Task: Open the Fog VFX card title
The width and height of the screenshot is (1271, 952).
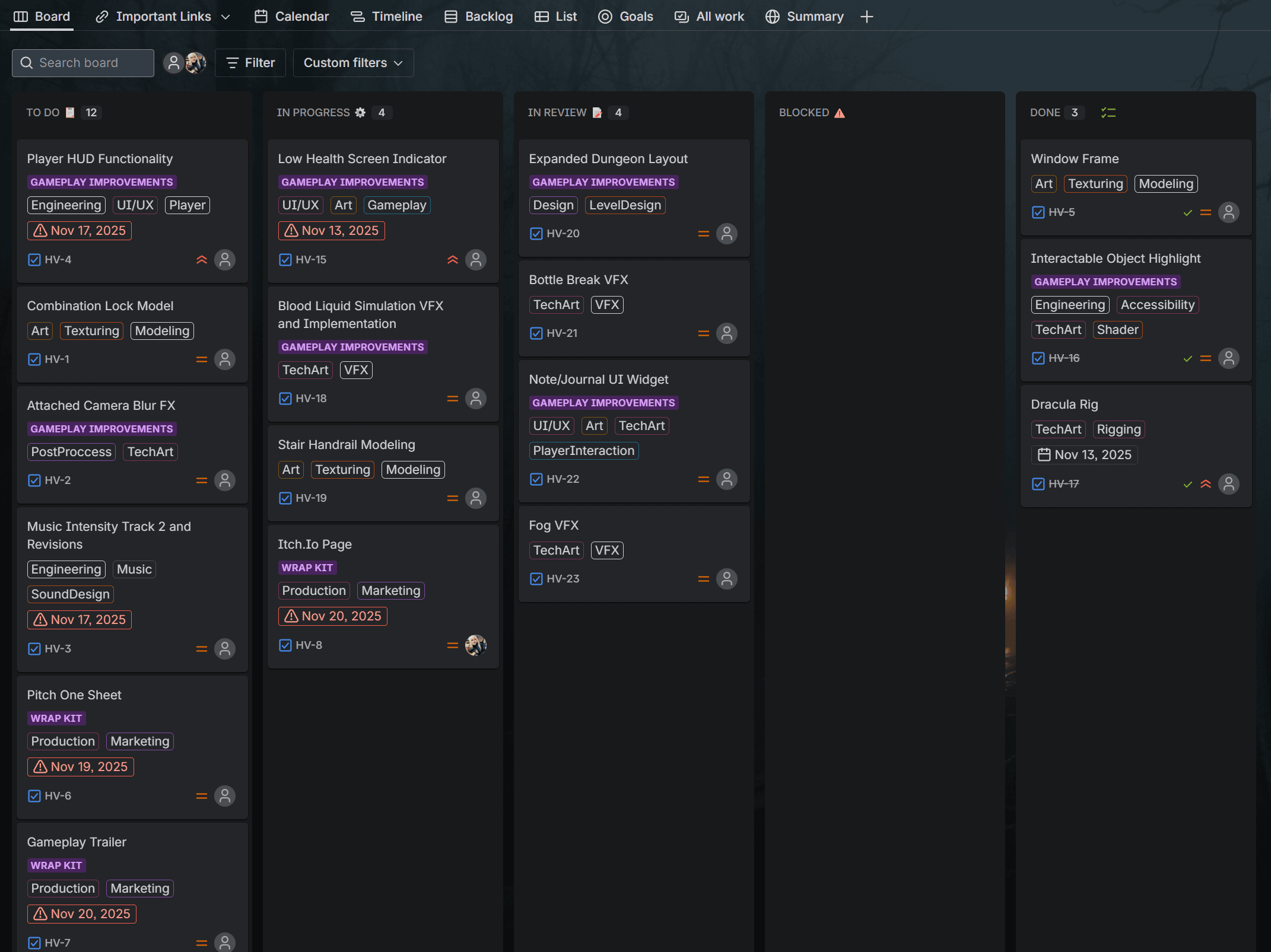Action: (553, 526)
